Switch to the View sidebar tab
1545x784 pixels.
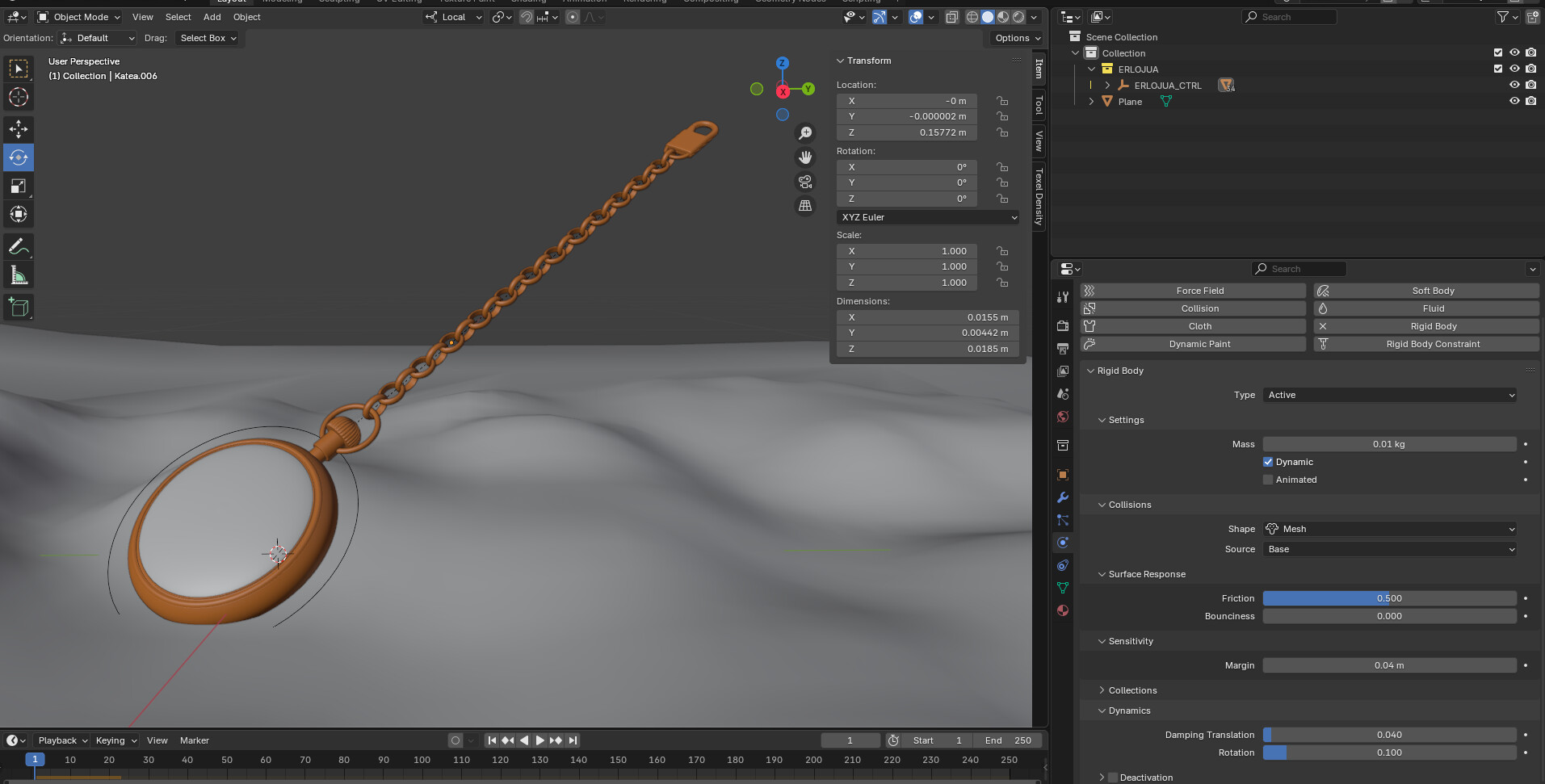1039,141
